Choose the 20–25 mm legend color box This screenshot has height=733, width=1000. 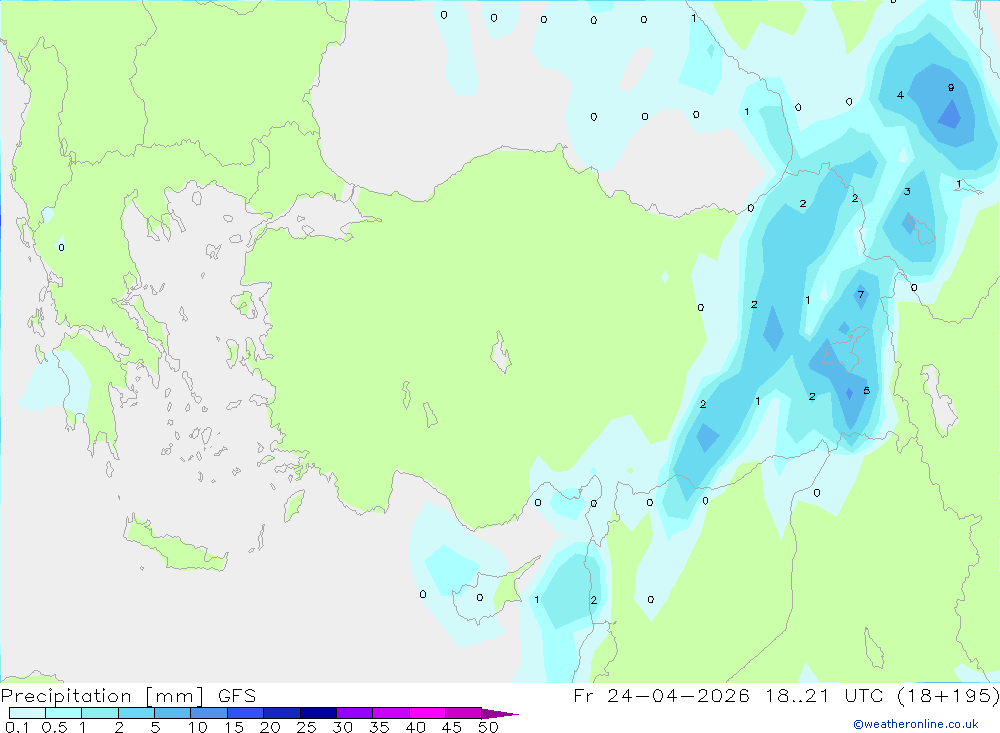point(282,713)
